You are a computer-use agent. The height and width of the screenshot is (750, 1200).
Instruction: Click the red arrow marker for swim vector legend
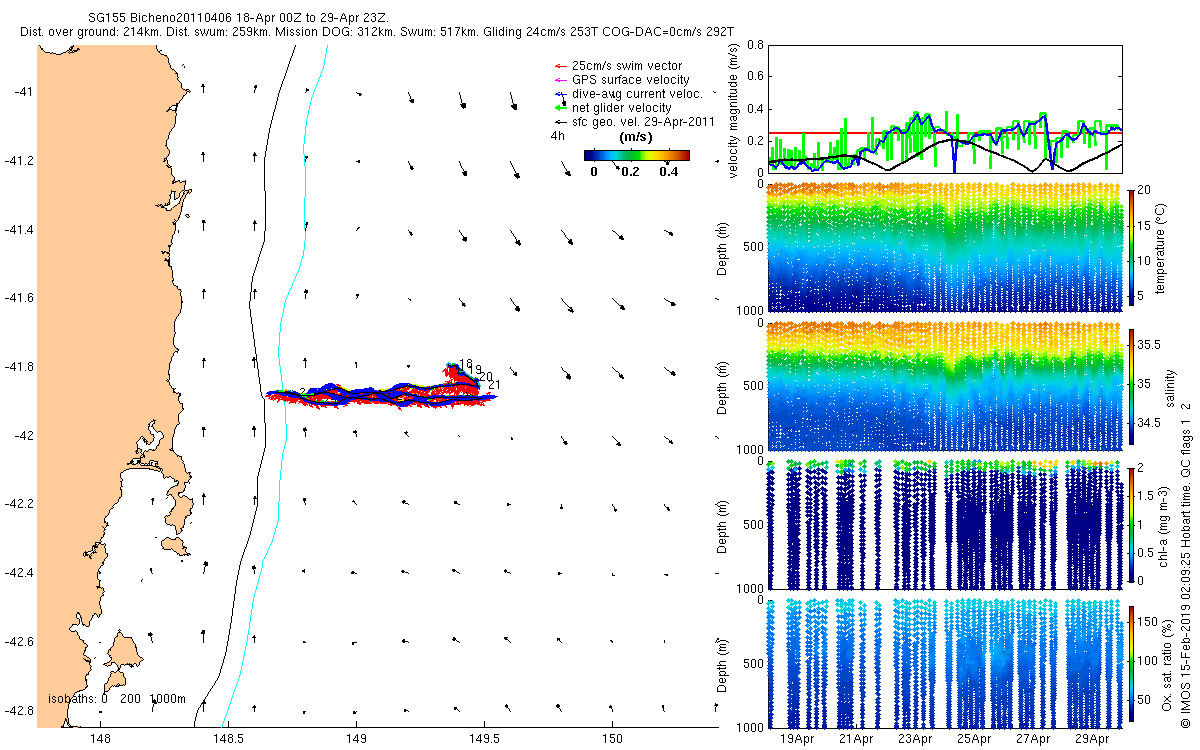[x=559, y=66]
